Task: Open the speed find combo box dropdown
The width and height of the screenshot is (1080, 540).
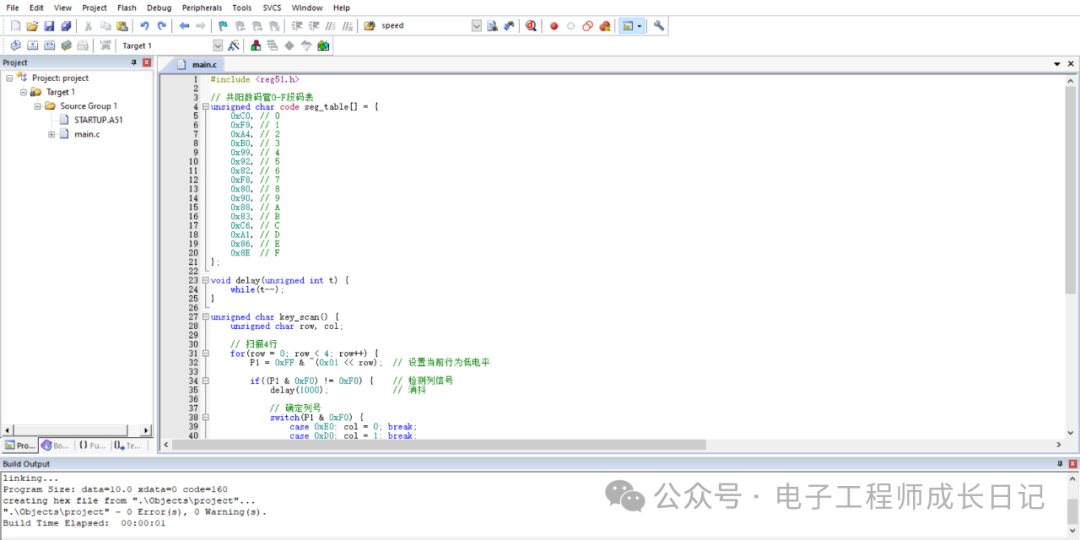Action: coord(477,25)
